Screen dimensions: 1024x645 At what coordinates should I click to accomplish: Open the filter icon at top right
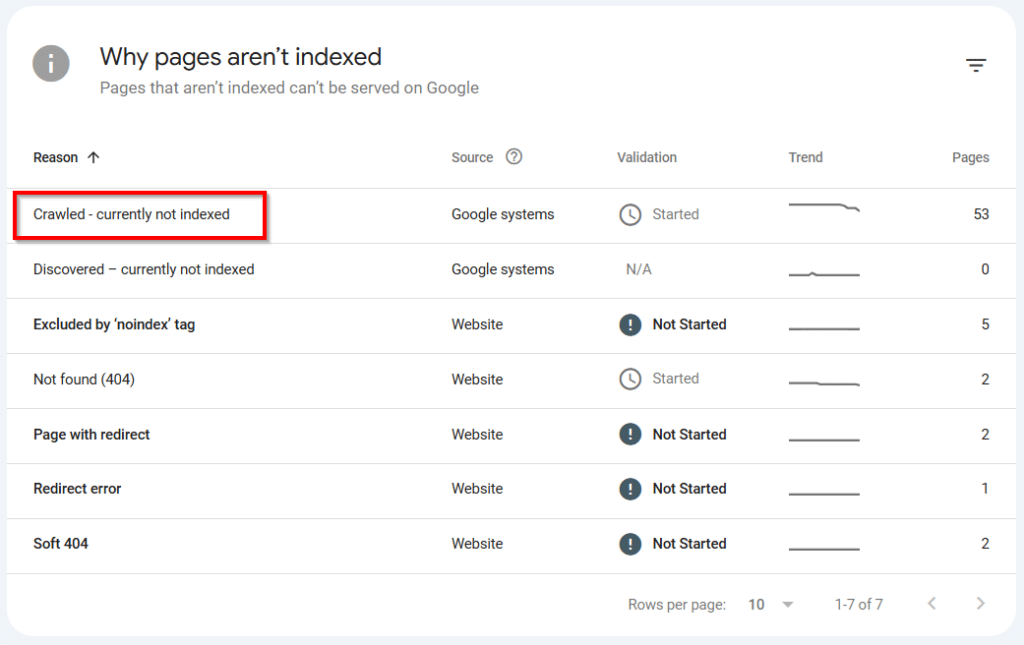pos(975,64)
